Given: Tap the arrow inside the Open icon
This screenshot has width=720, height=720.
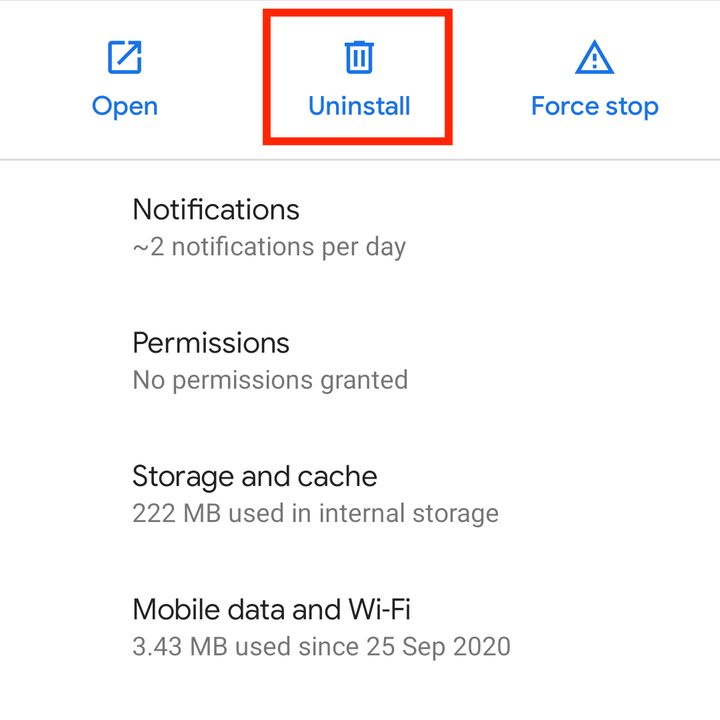Looking at the screenshot, I should [129, 52].
